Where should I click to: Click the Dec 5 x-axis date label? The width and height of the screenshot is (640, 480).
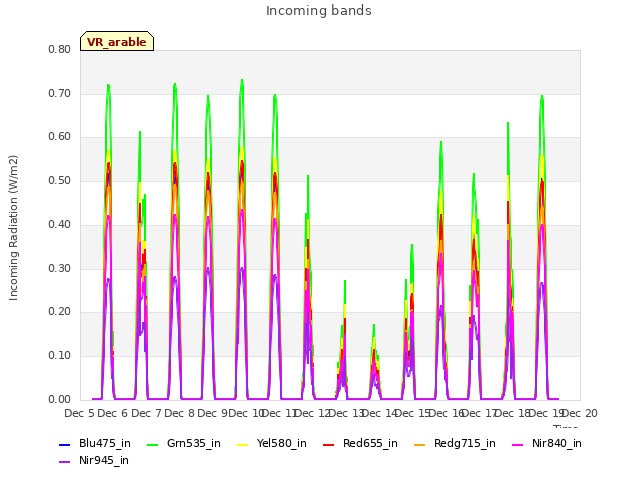(x=79, y=413)
